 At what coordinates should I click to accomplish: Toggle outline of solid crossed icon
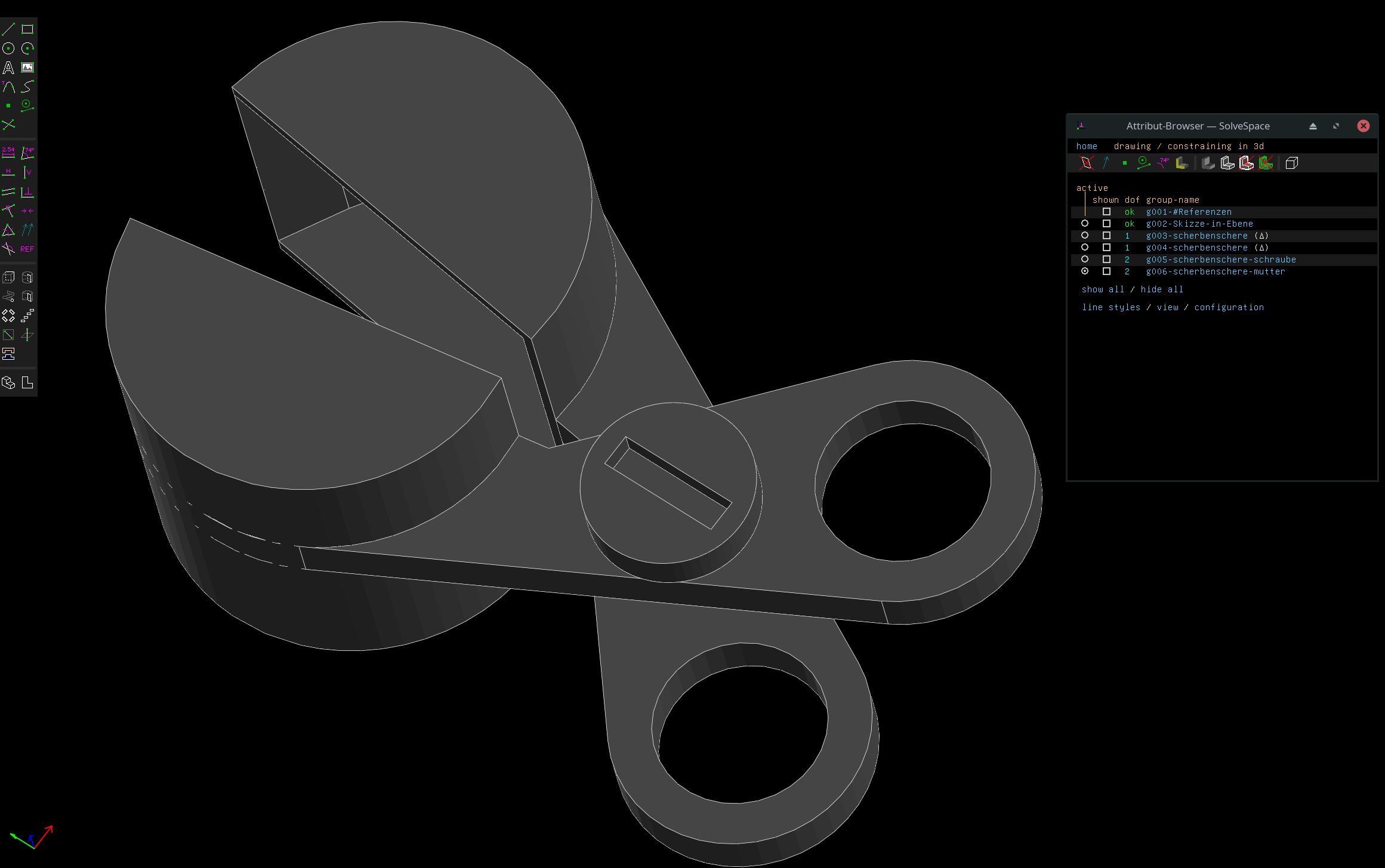1247,163
